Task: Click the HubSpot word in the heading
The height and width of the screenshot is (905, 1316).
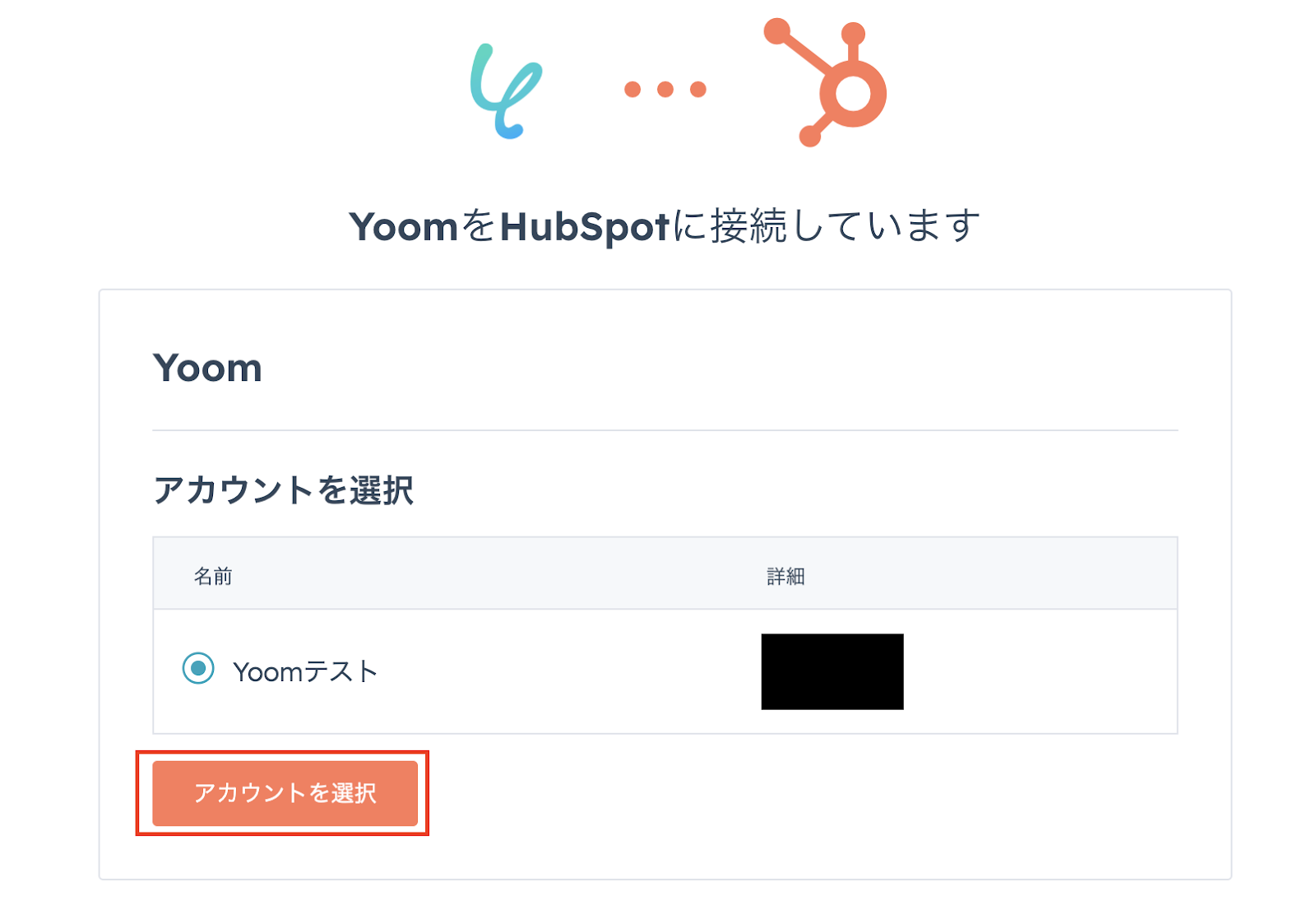Action: pyautogui.click(x=585, y=227)
